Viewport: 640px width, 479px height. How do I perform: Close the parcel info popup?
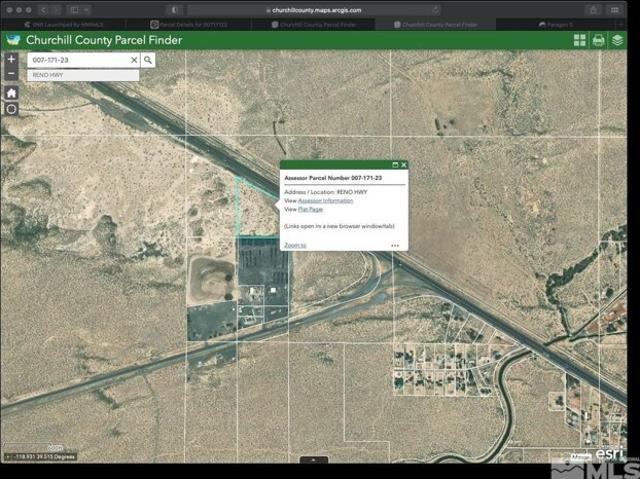pyautogui.click(x=404, y=165)
